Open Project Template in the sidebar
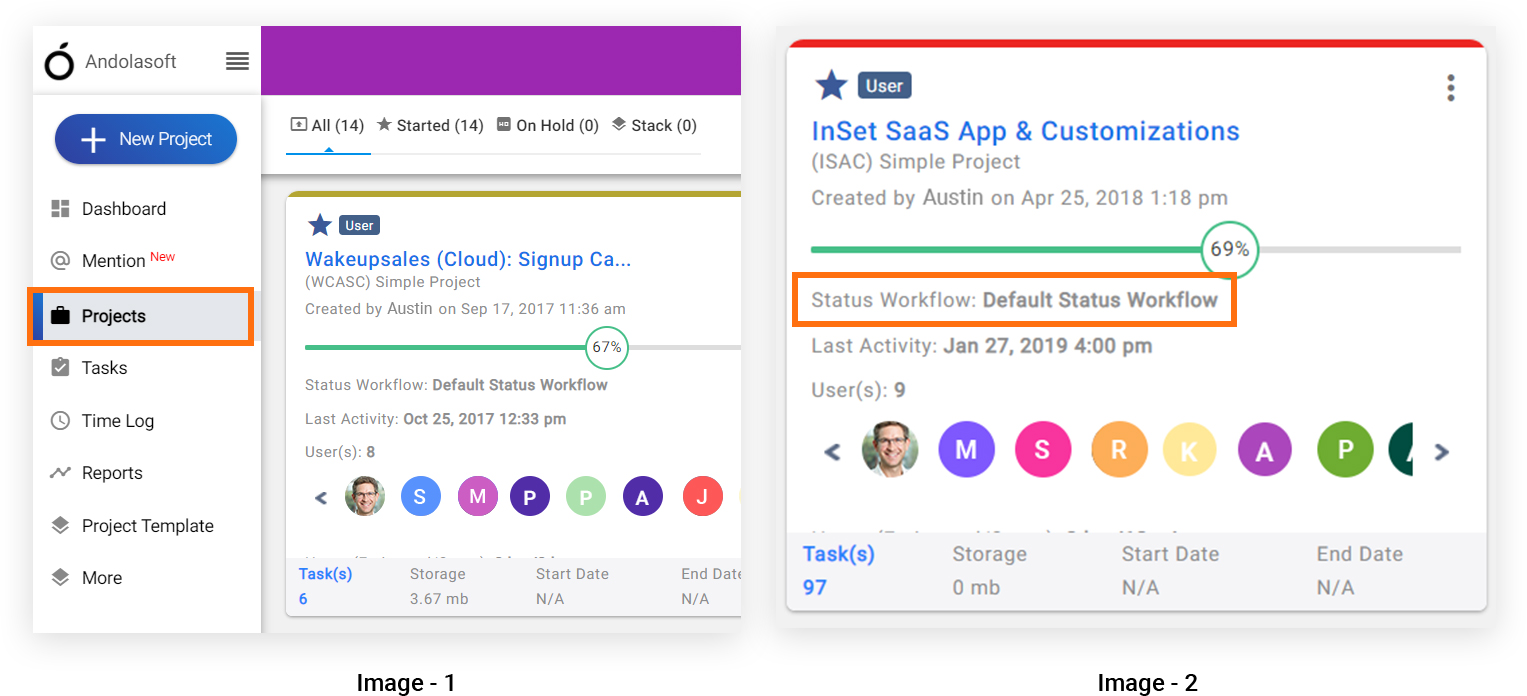Image resolution: width=1527 pixels, height=696 pixels. 146,526
